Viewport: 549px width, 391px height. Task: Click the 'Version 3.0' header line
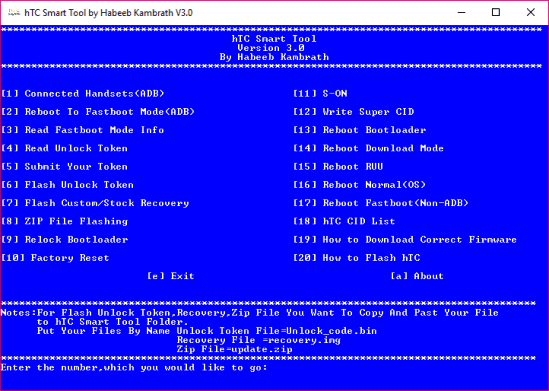tap(271, 48)
